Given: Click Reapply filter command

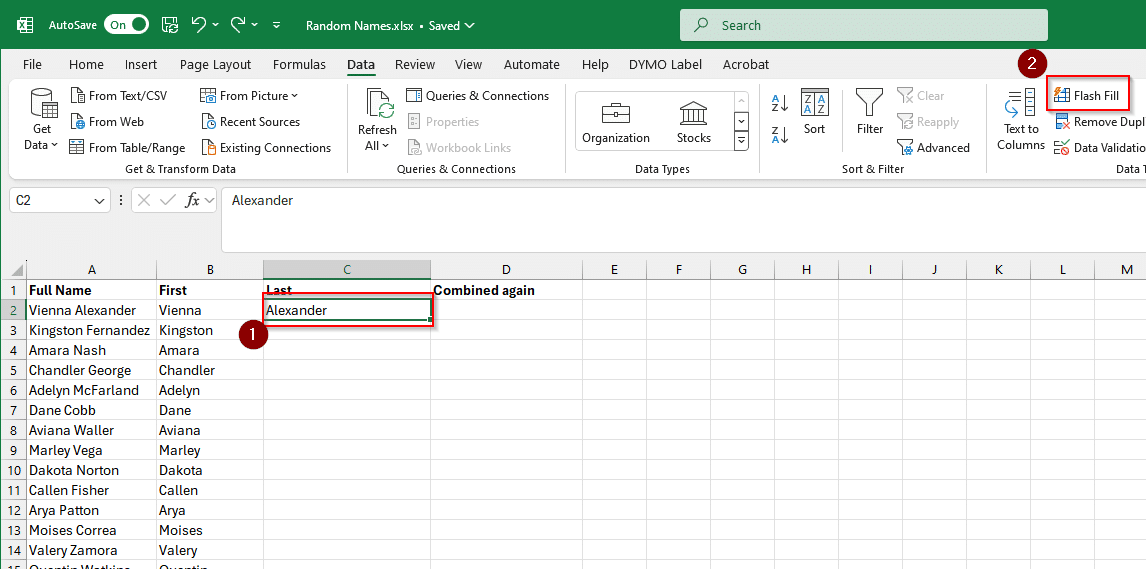Looking at the screenshot, I should 928,122.
